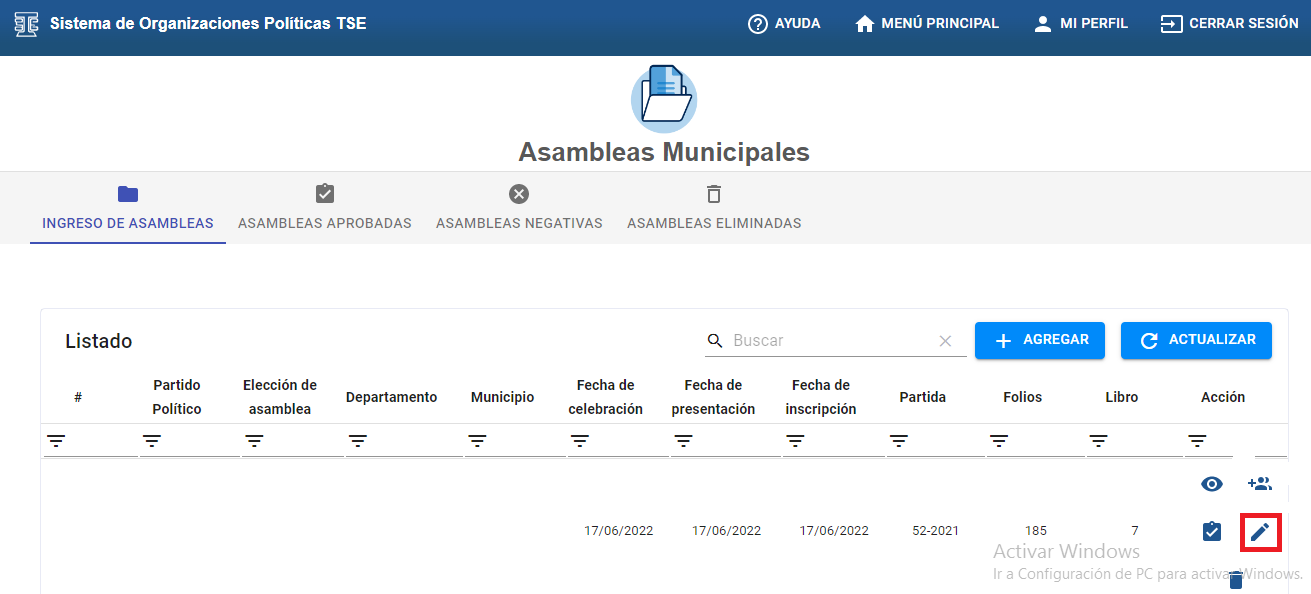The image size is (1311, 594).
Task: Switch to the ASAMBLEAS NEGATIVAS tab
Action: coord(519,208)
